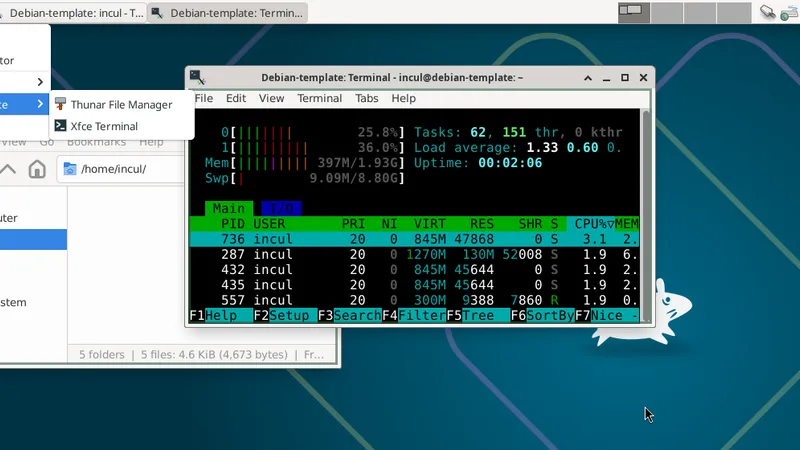Select htop's Main tab

229,208
